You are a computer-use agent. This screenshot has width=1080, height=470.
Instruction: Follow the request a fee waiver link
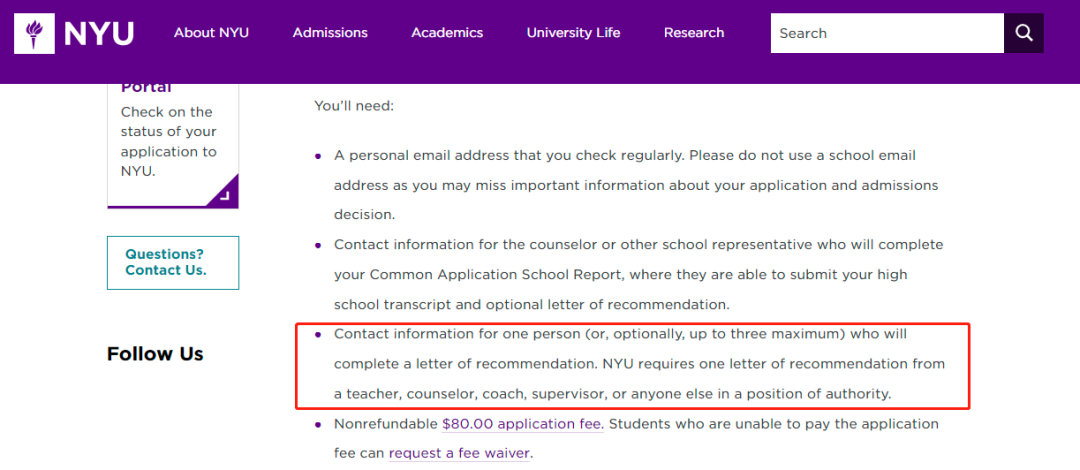coord(459,453)
